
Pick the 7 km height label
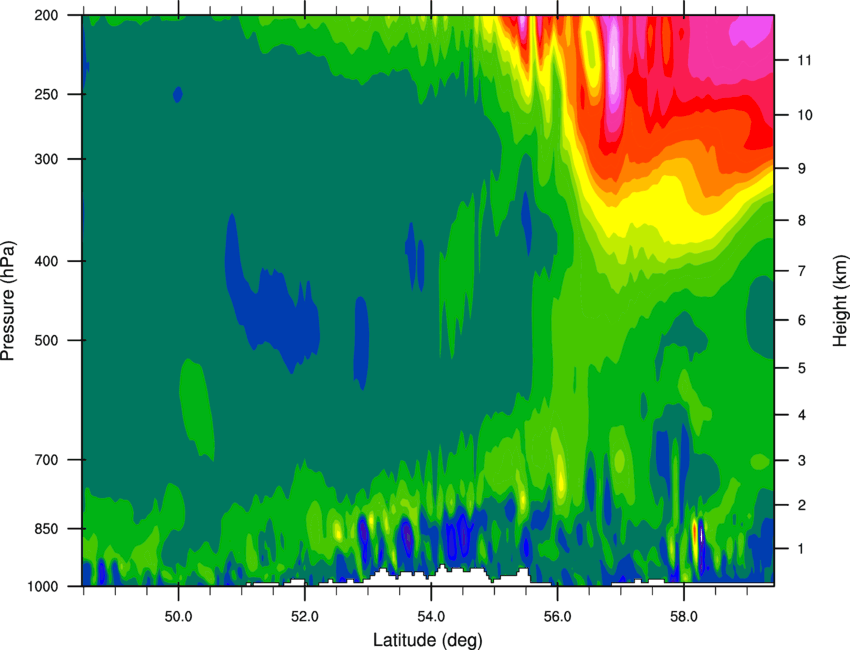click(802, 271)
